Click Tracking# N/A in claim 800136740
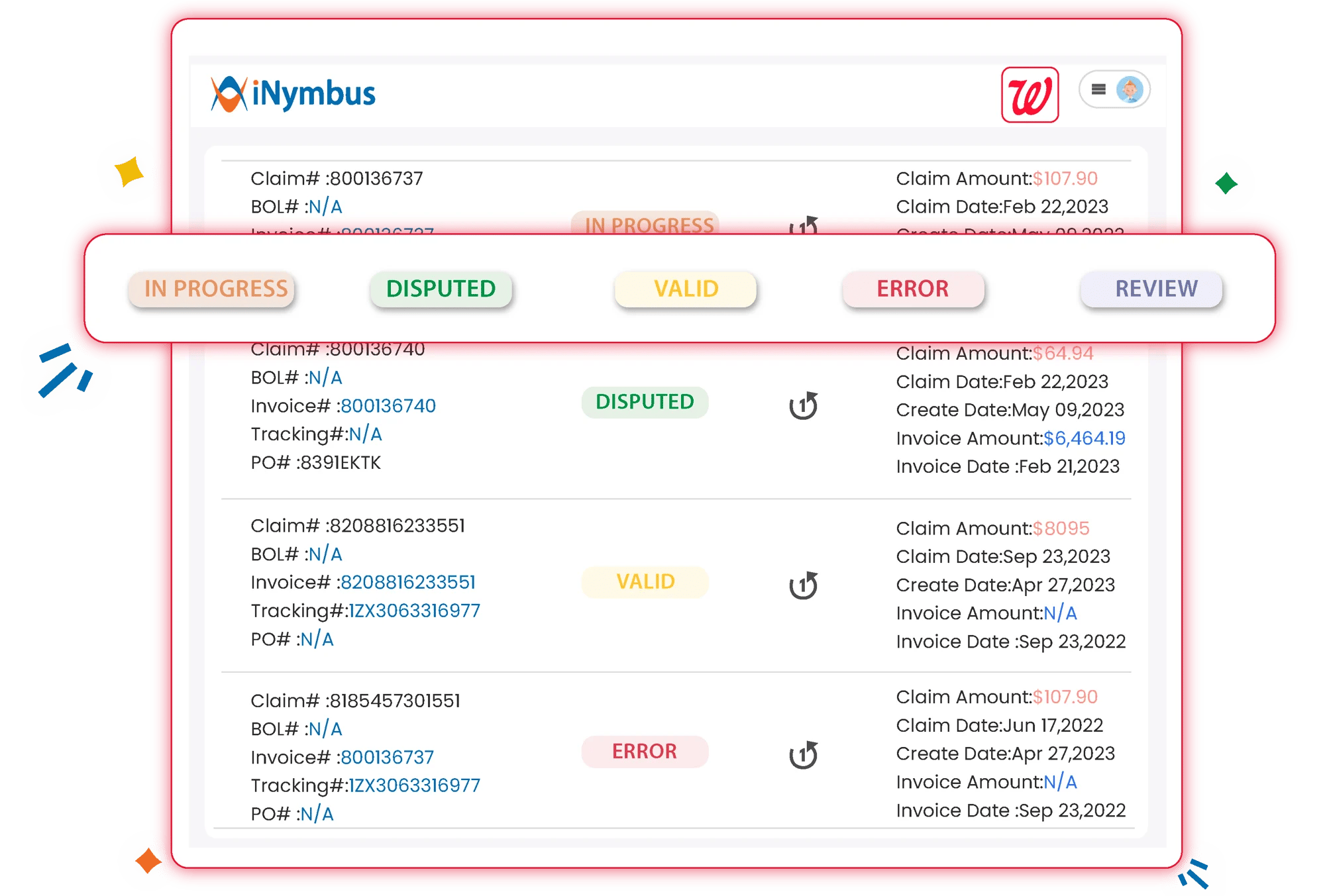1325x896 pixels. click(366, 434)
